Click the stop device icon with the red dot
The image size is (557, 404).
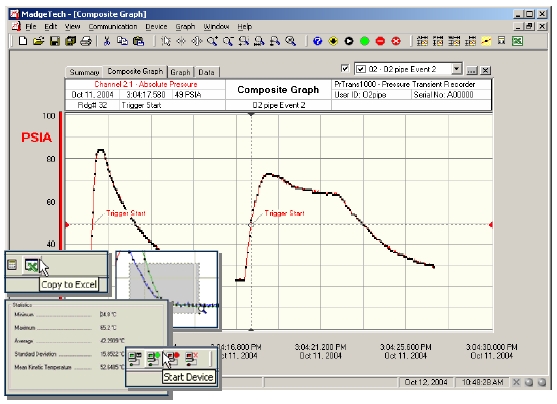coord(173,359)
